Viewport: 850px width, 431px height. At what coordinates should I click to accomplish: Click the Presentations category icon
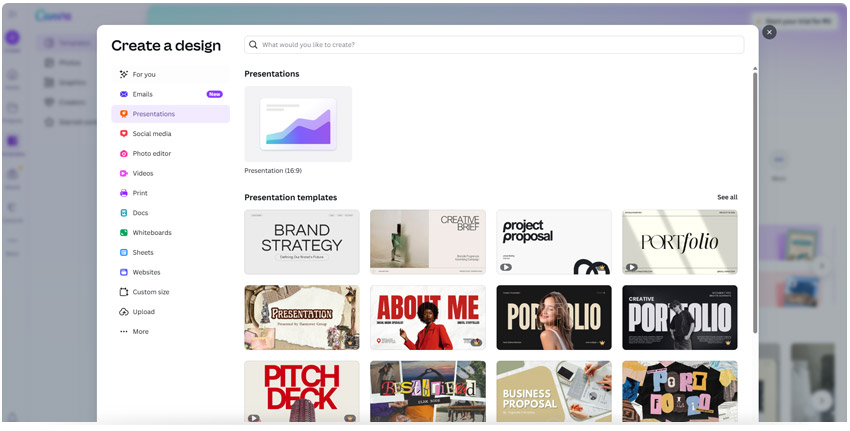pos(124,114)
